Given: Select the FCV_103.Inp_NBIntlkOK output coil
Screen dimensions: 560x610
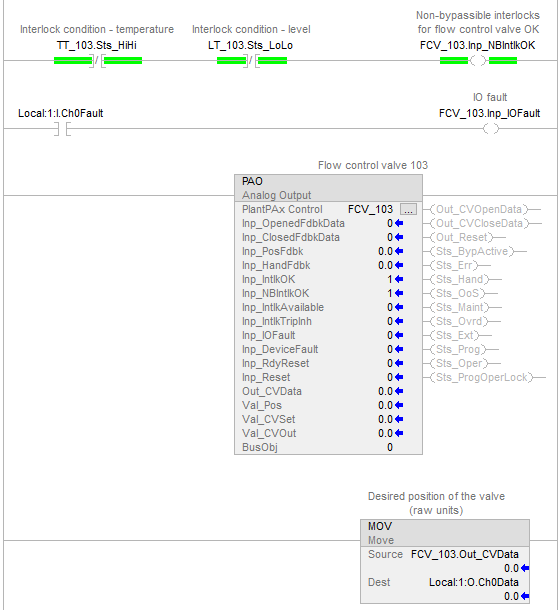Looking at the screenshot, I should click(x=478, y=61).
